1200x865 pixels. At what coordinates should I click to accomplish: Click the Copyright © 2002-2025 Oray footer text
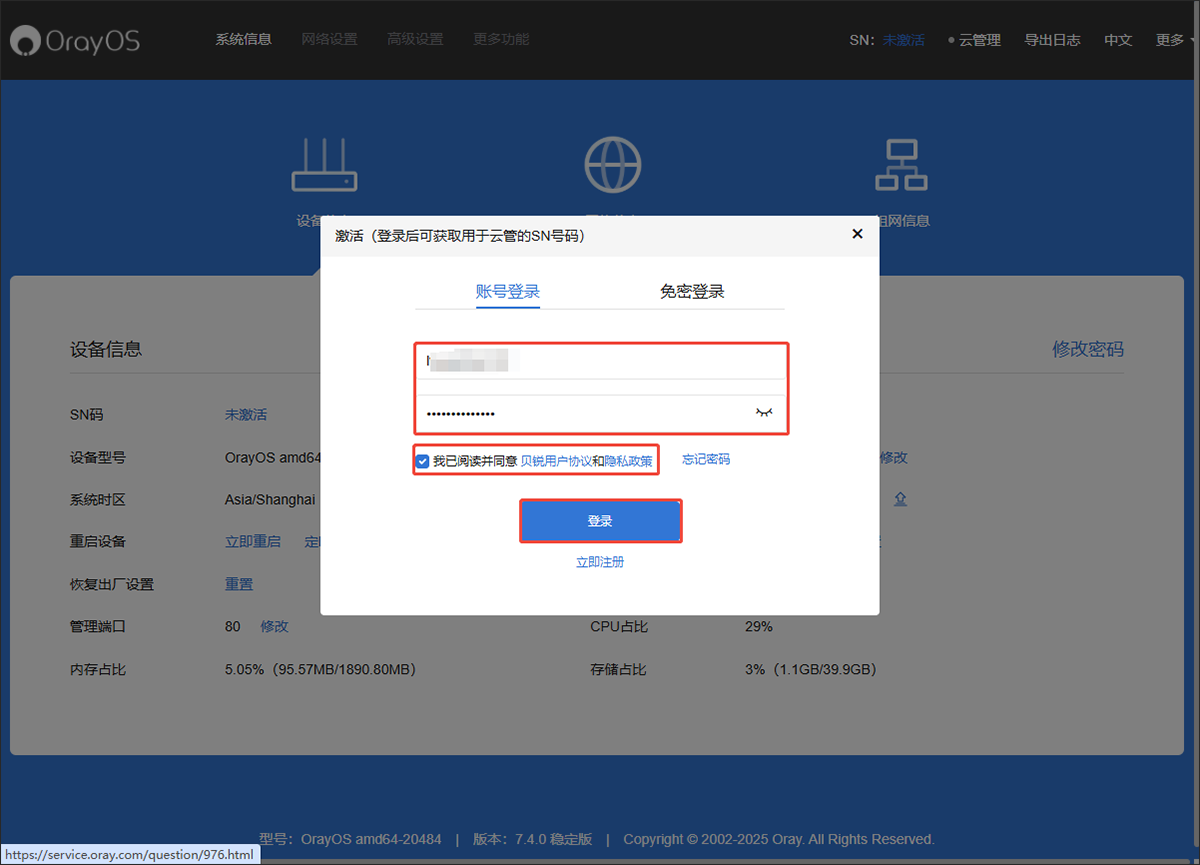tap(779, 839)
